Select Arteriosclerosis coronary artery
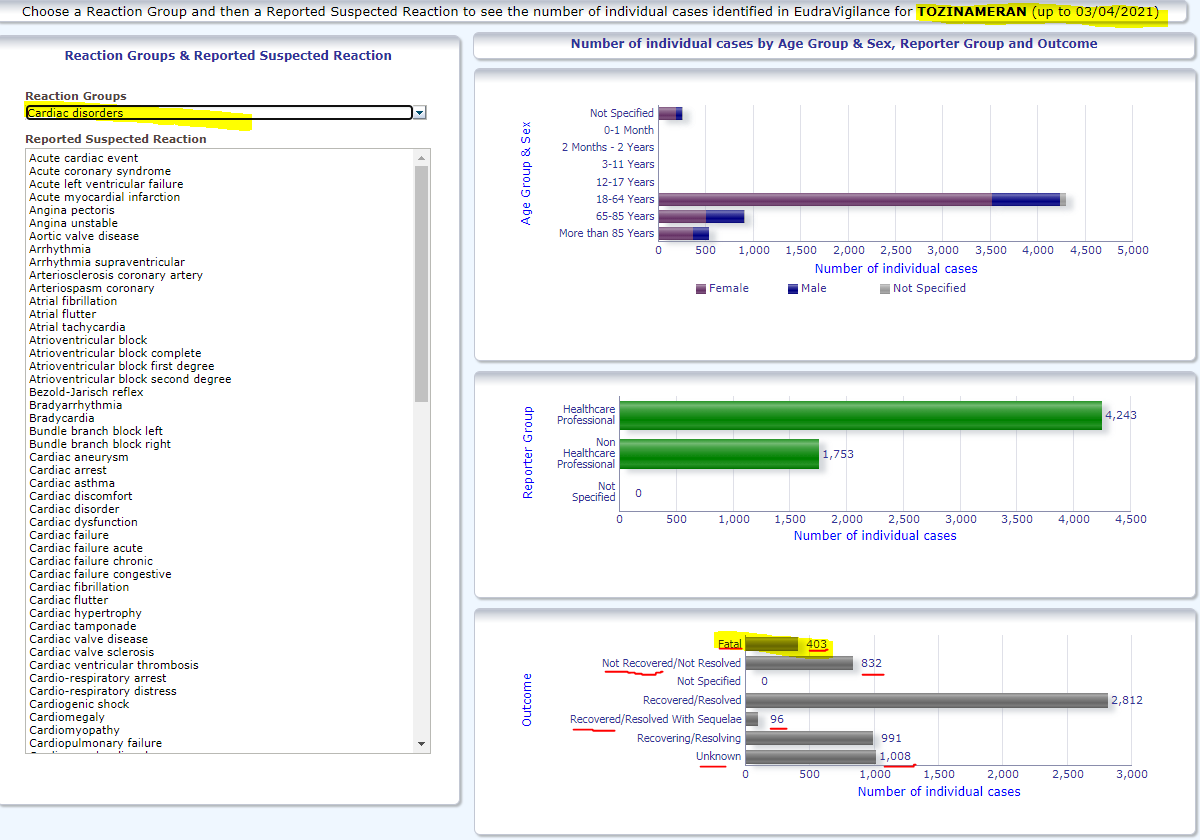The height and width of the screenshot is (840, 1200). click(x=116, y=275)
